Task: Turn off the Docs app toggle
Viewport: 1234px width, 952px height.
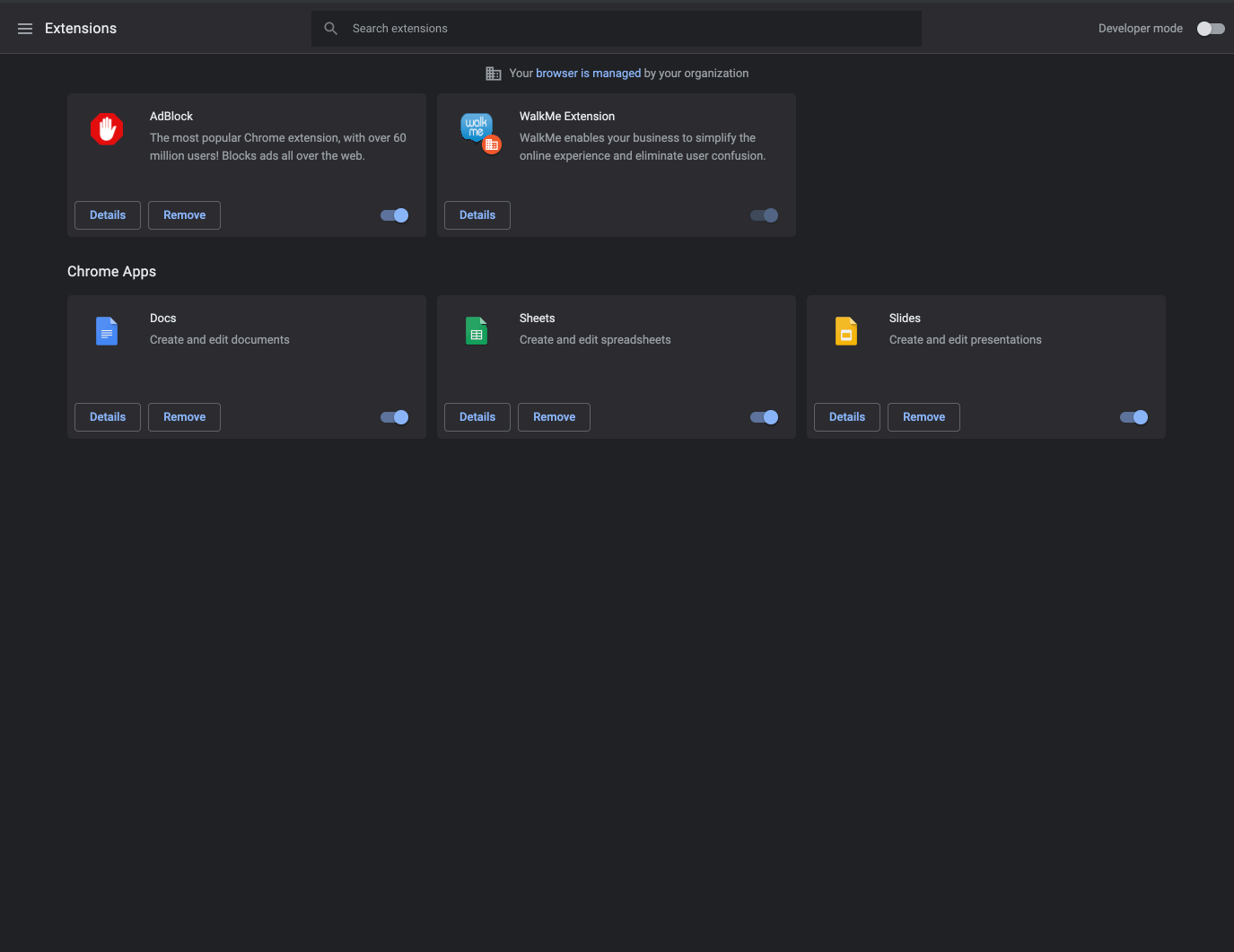Action: [395, 417]
